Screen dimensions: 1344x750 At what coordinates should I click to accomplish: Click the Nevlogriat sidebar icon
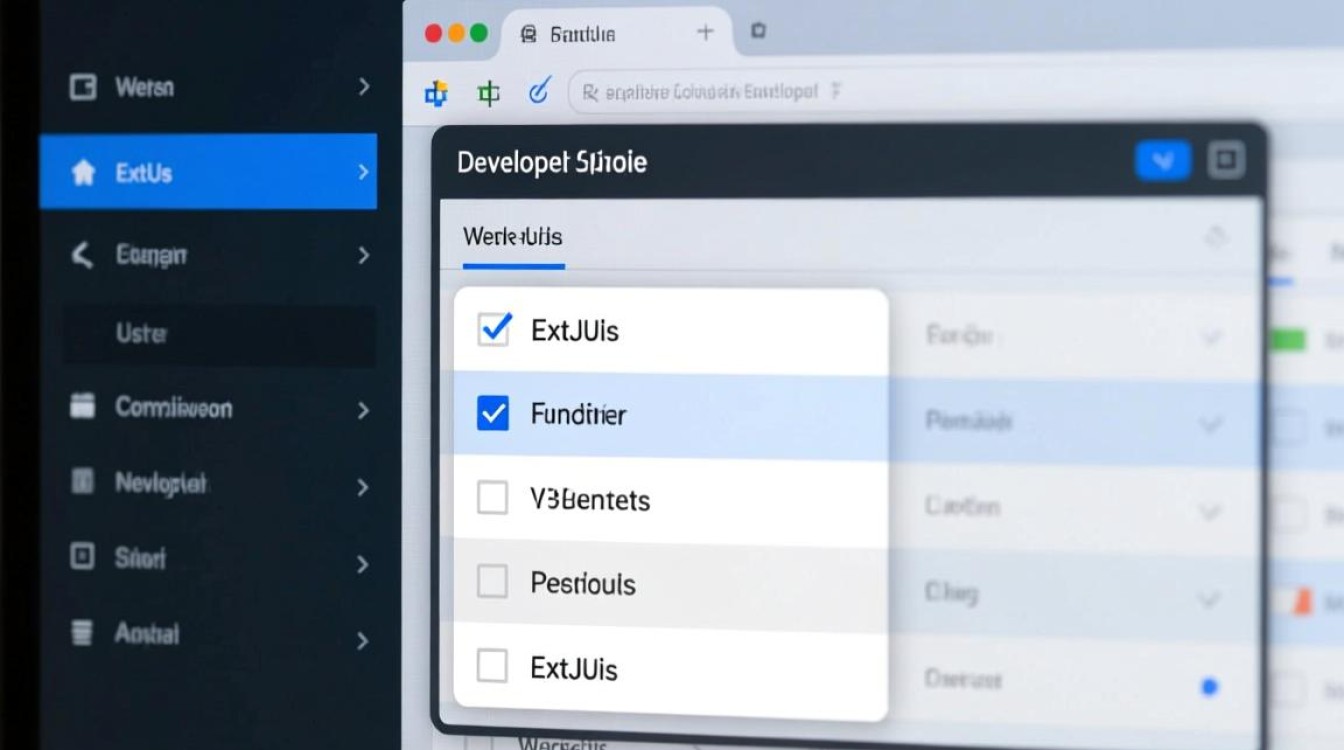(83, 482)
